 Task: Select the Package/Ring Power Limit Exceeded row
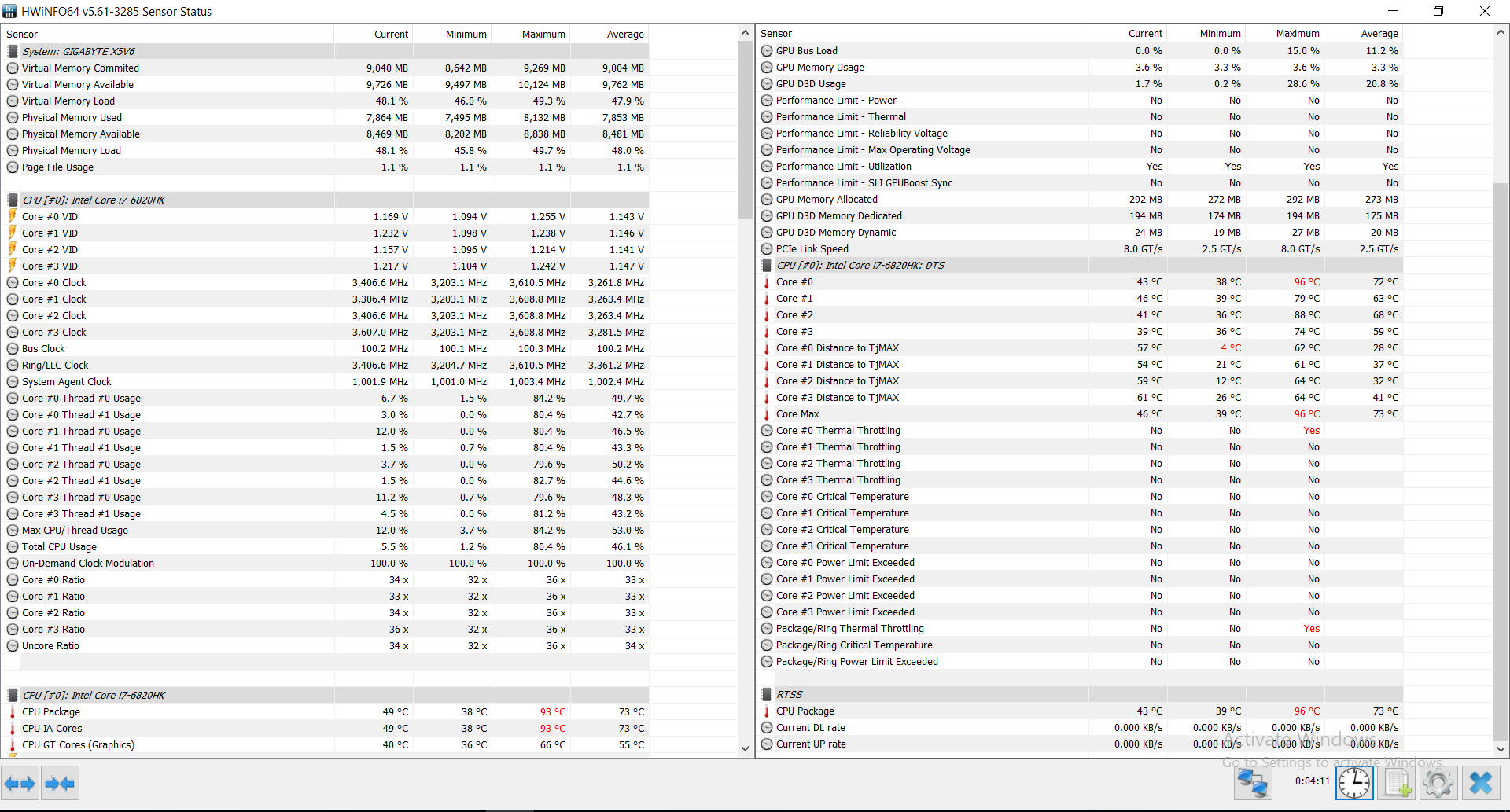click(1080, 662)
